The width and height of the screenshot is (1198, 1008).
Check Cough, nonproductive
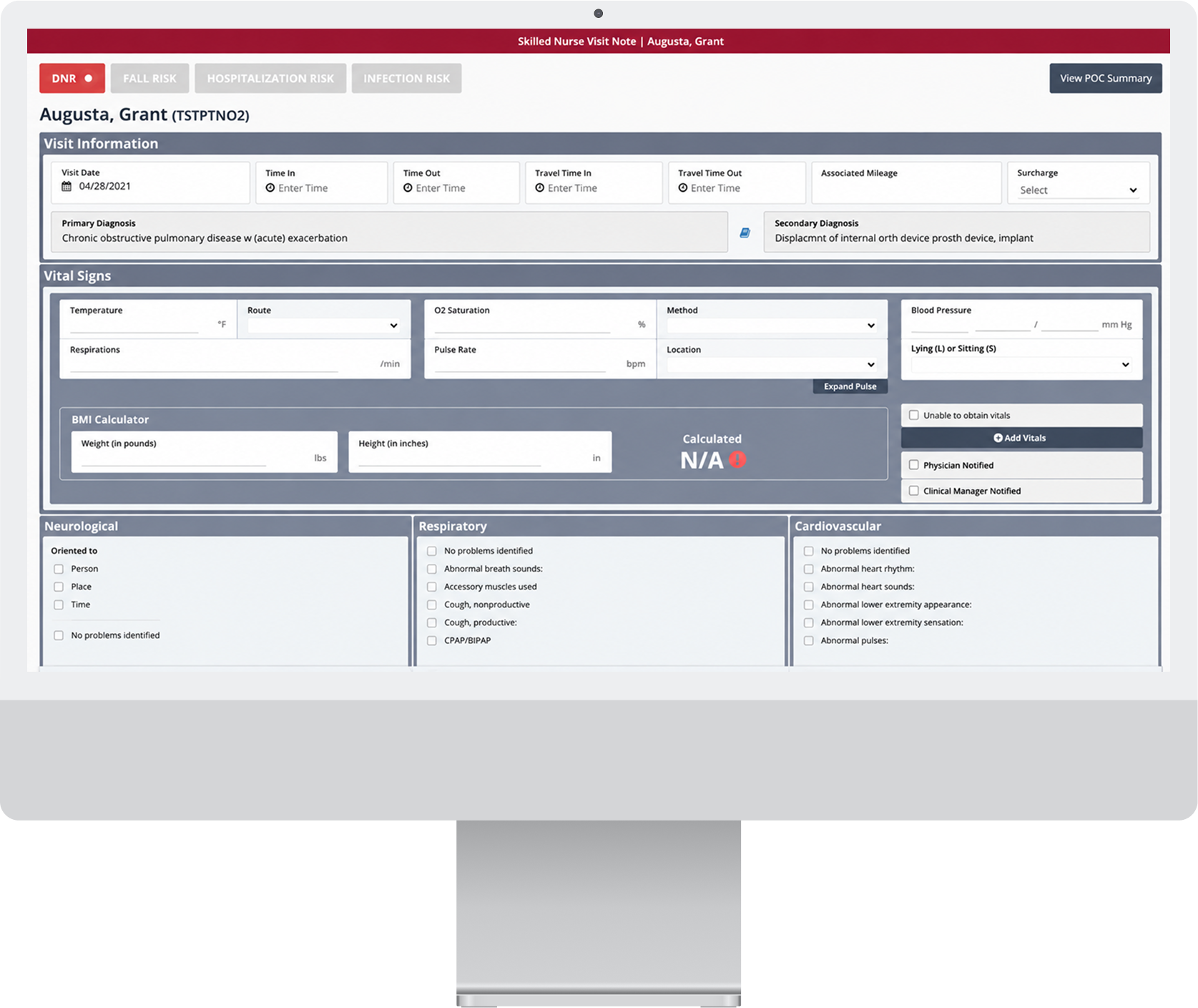click(x=432, y=605)
